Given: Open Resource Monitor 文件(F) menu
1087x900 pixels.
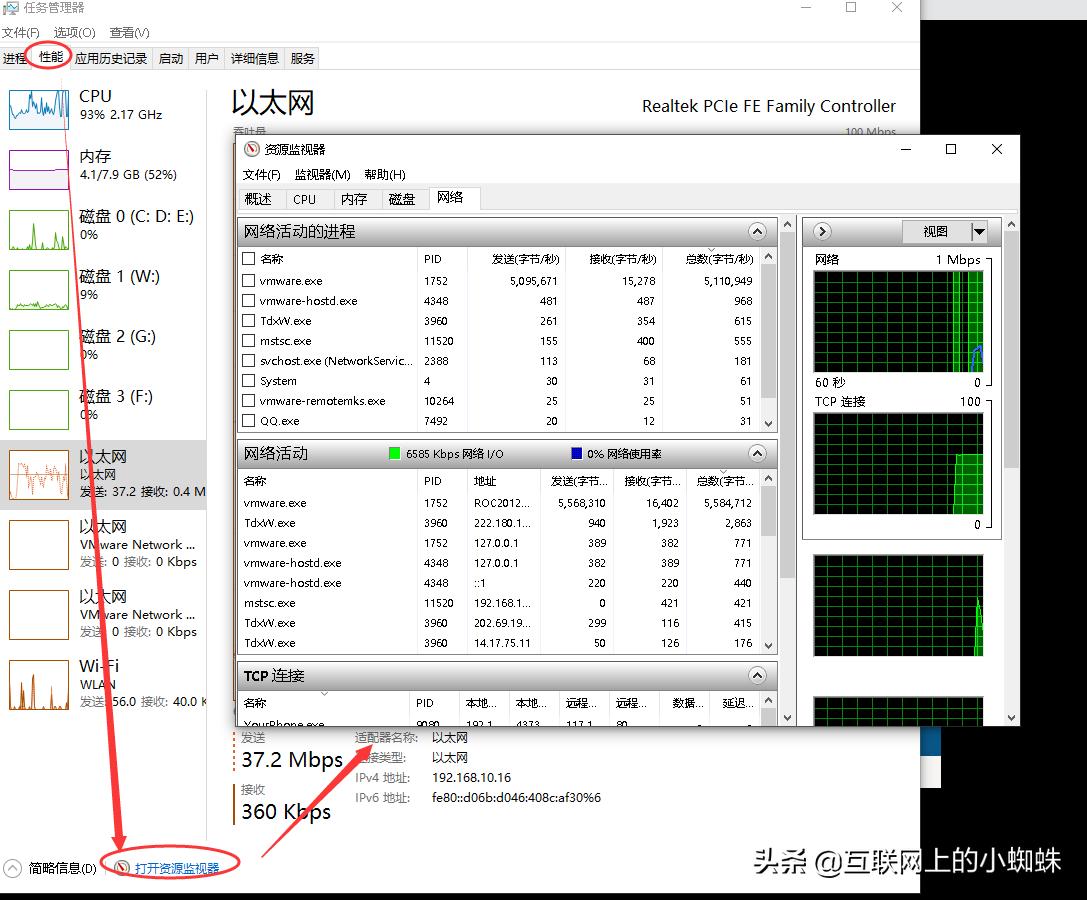Looking at the screenshot, I should (x=261, y=175).
